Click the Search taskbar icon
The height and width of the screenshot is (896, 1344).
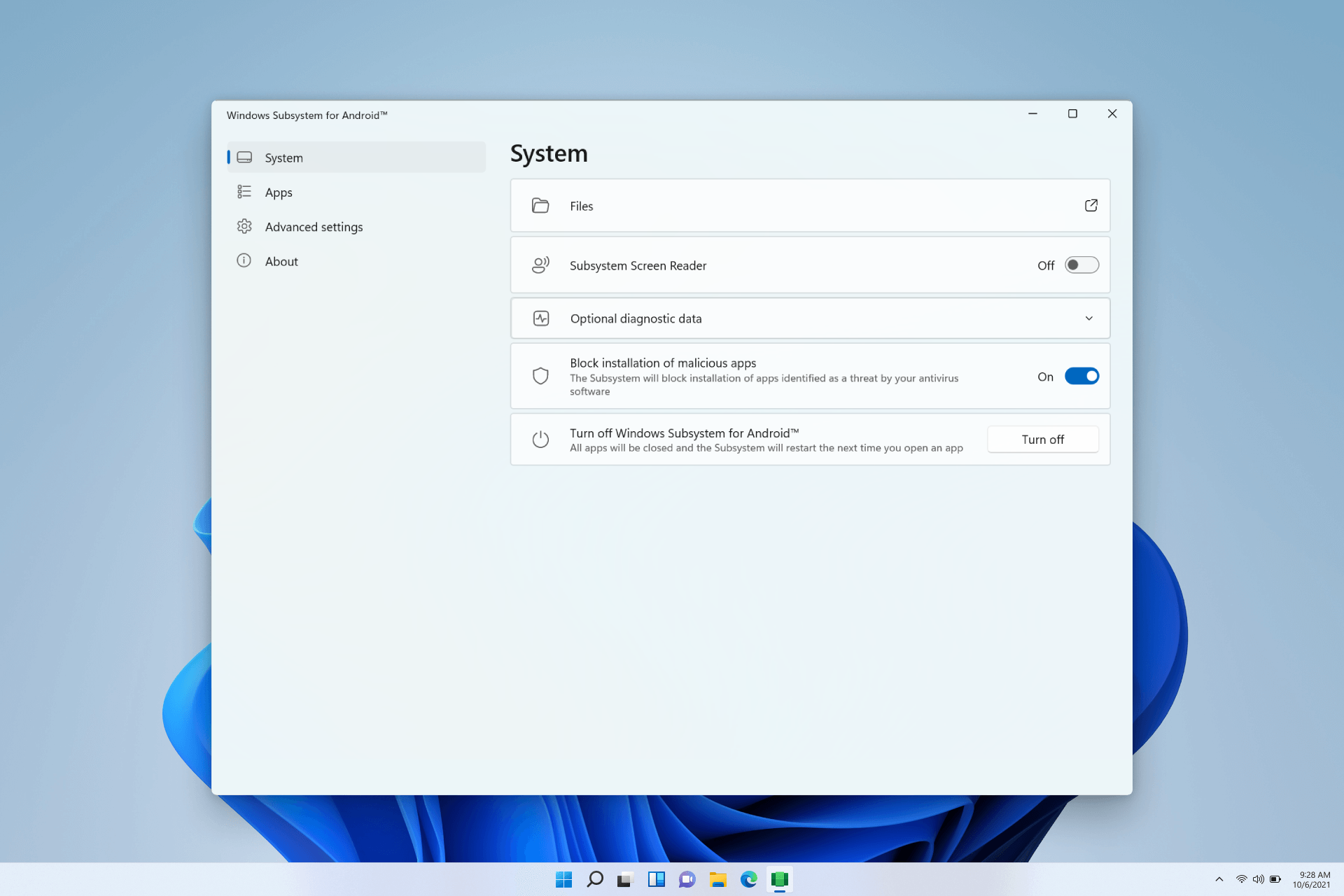click(594, 879)
